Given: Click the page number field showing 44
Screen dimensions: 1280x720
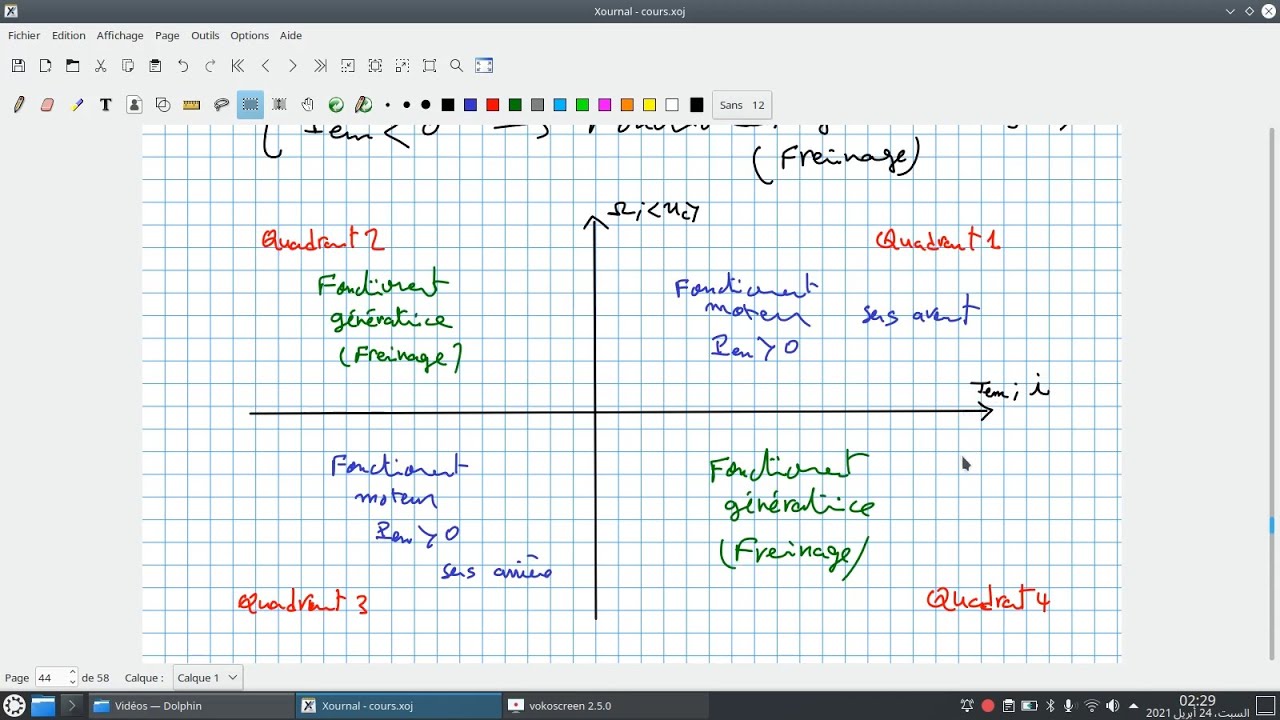Looking at the screenshot, I should click(50, 678).
